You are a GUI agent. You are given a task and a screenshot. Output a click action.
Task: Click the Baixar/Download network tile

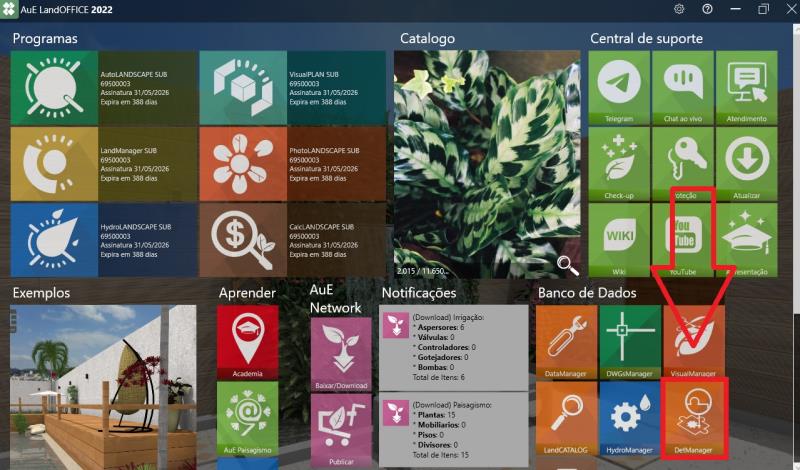pyautogui.click(x=341, y=354)
